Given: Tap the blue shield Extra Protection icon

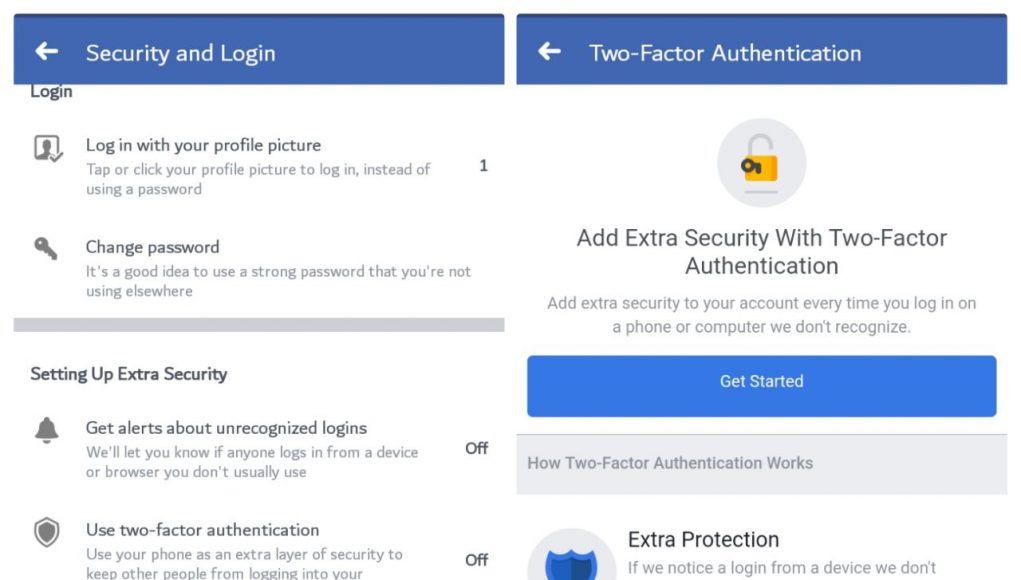Looking at the screenshot, I should (572, 557).
